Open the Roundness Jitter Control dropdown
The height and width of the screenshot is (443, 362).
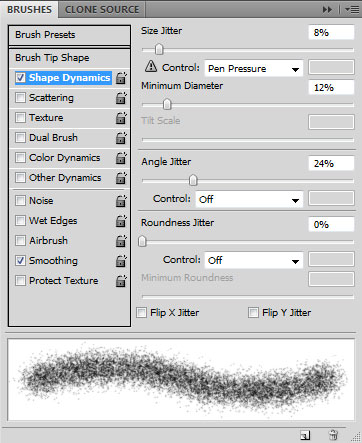point(253,260)
